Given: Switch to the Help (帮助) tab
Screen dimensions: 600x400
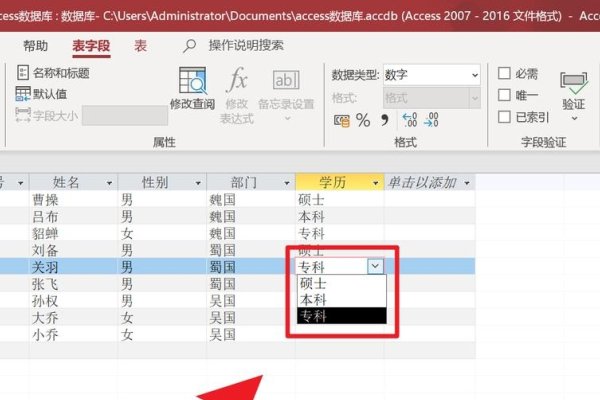Looking at the screenshot, I should click(35, 46).
